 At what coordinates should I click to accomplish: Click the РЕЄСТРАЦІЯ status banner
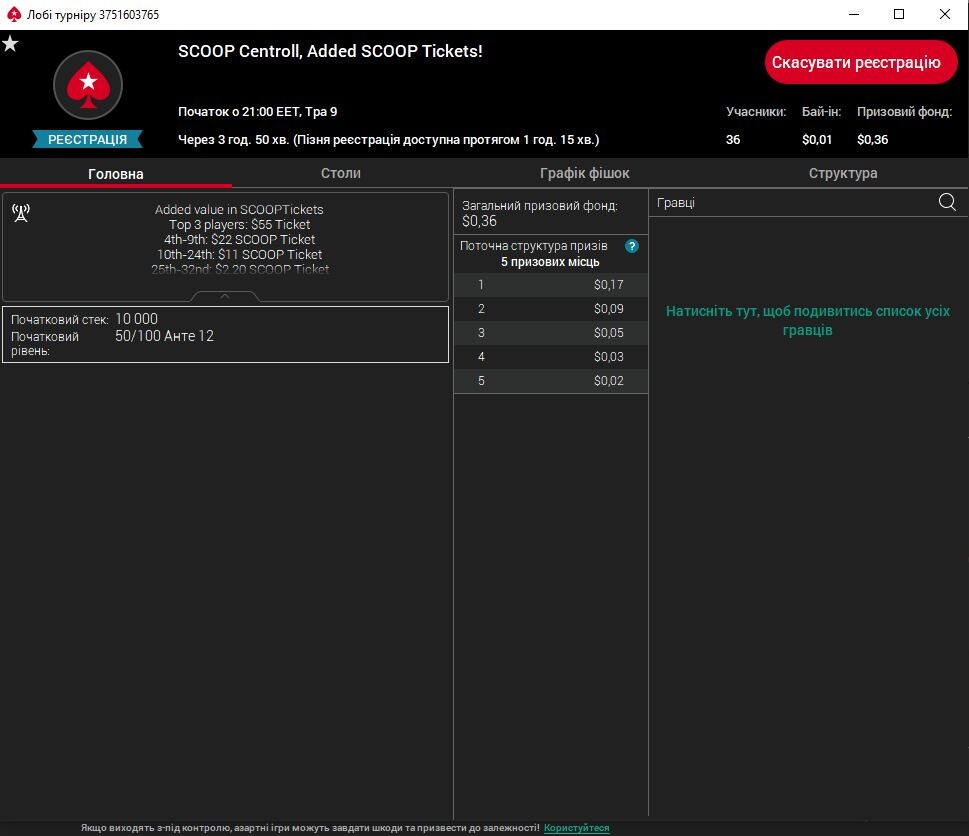[x=87, y=139]
